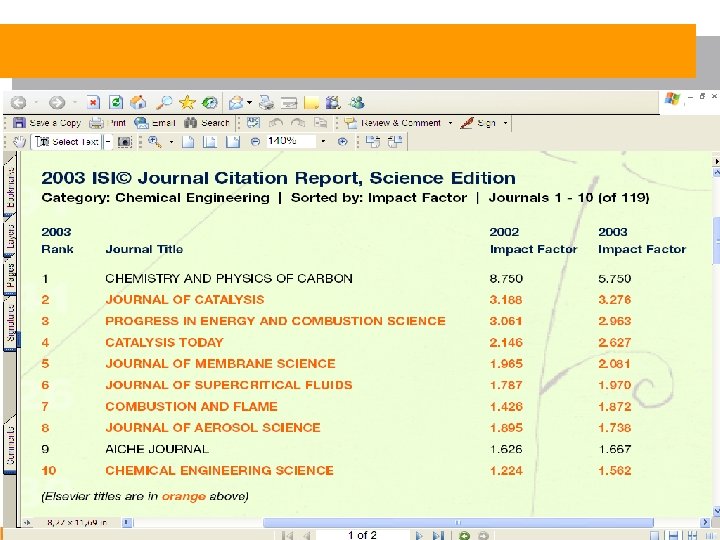Open the Layers side tab
The height and width of the screenshot is (540, 720).
pos(10,237)
